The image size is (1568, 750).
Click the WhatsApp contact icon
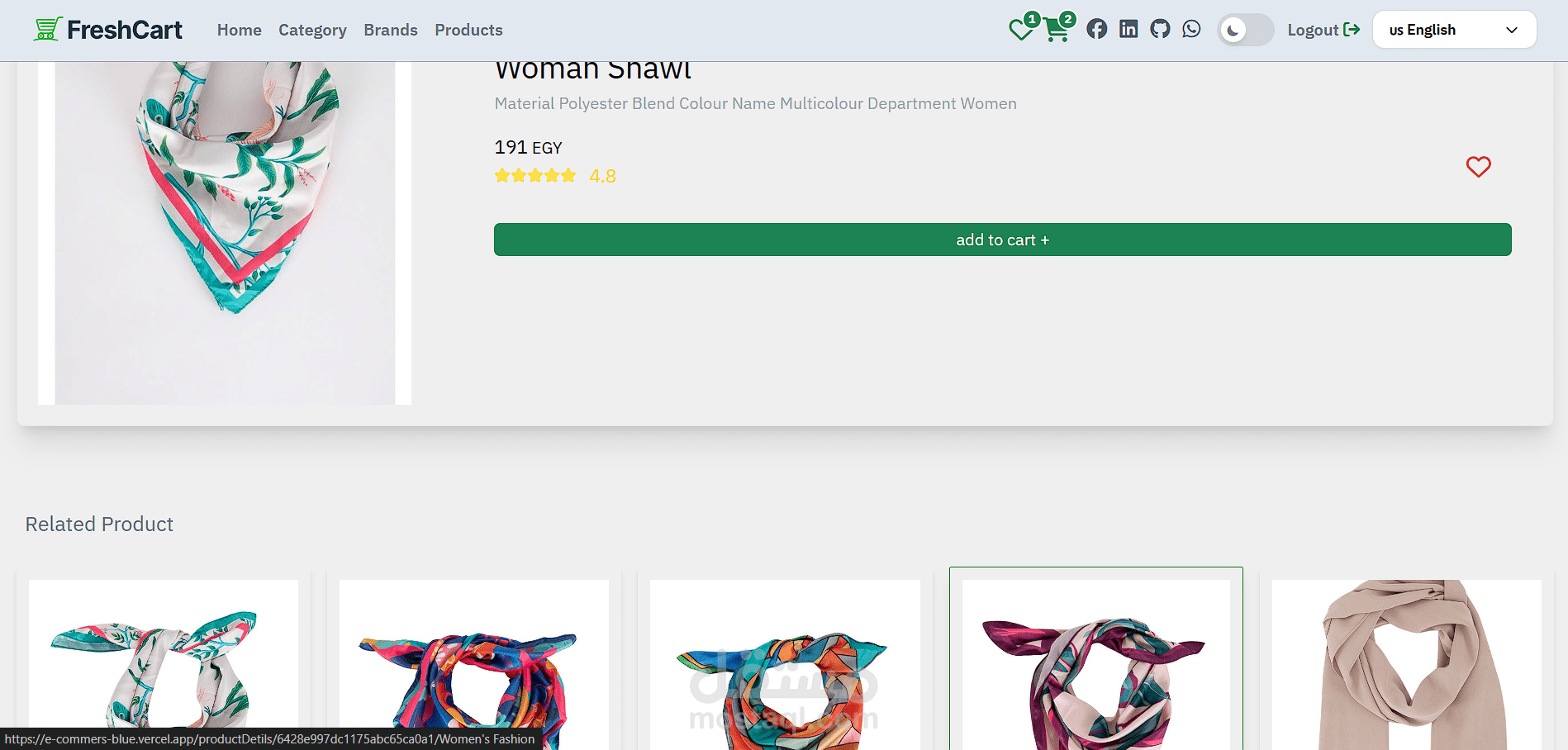point(1191,30)
